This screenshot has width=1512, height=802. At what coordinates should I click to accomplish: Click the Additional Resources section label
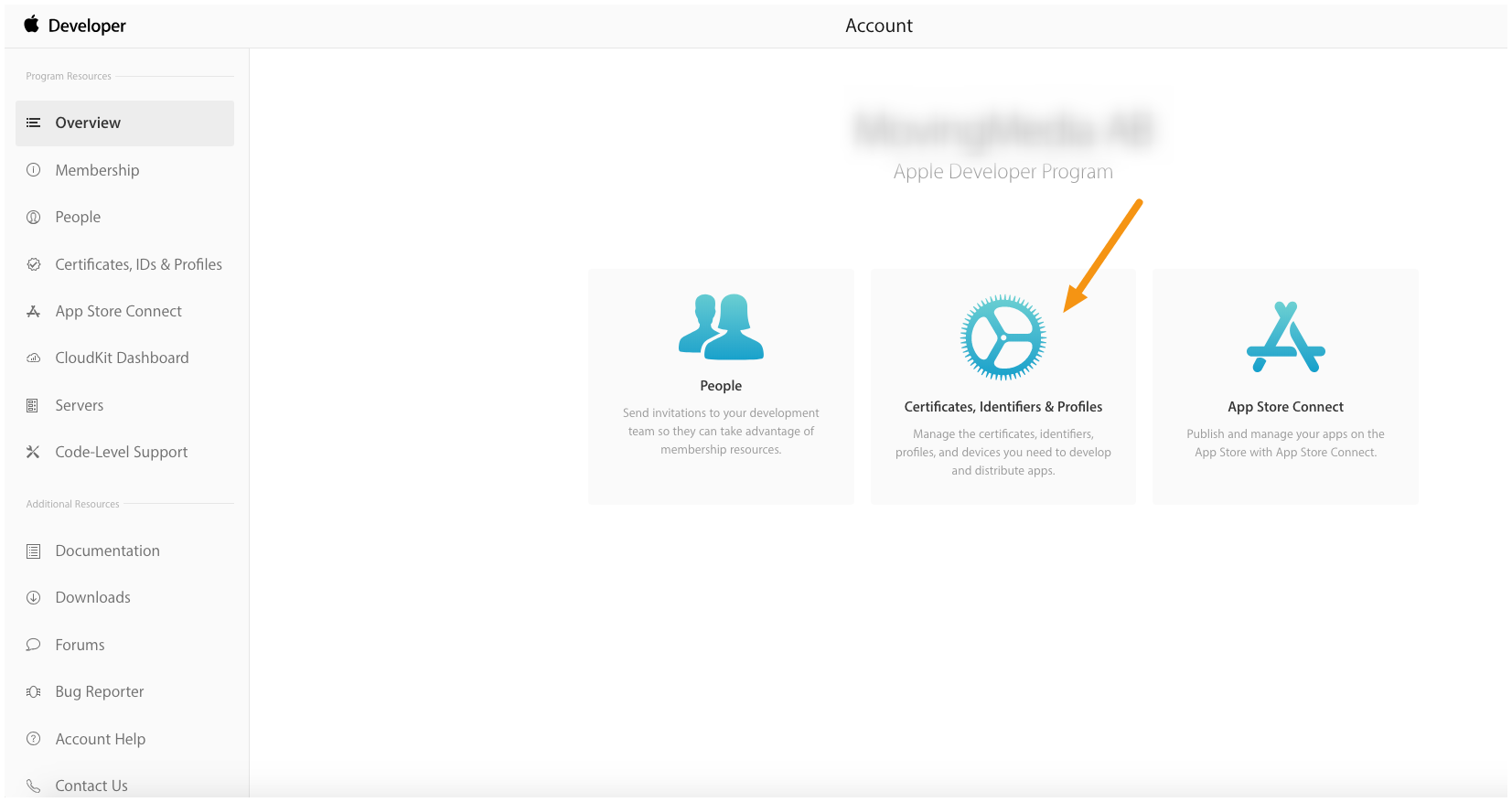[x=72, y=504]
